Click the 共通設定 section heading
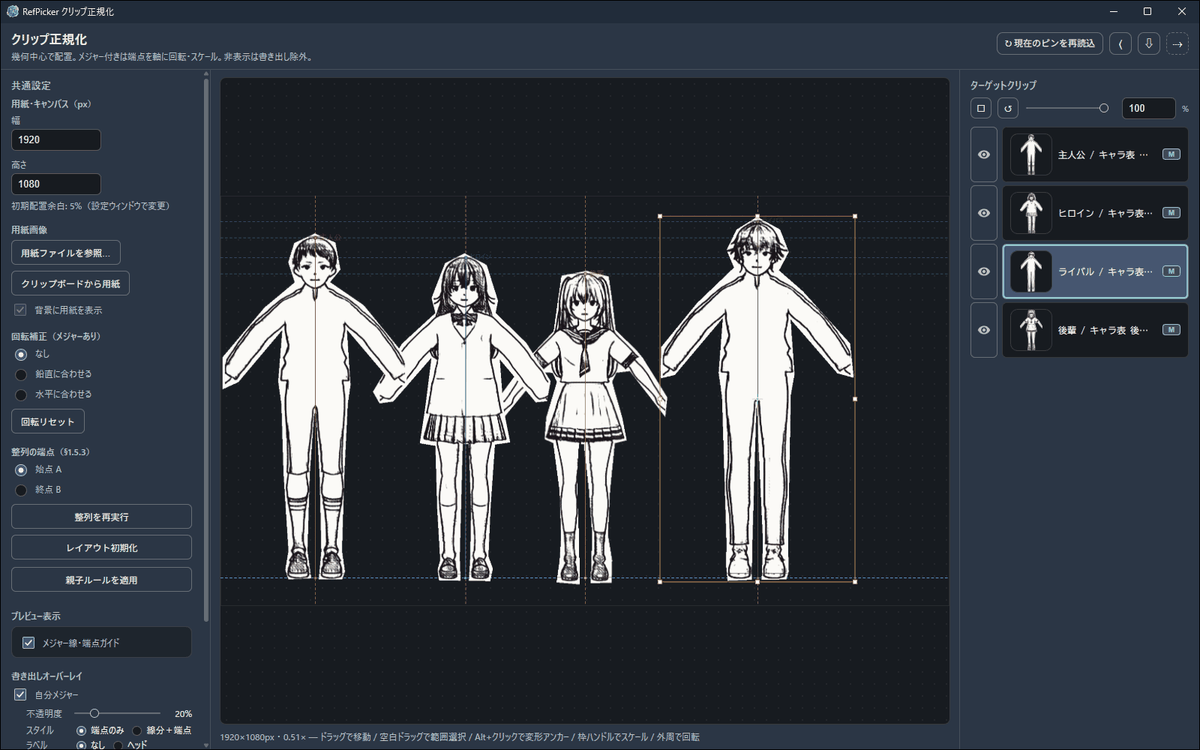This screenshot has width=1200, height=750. pos(31,86)
